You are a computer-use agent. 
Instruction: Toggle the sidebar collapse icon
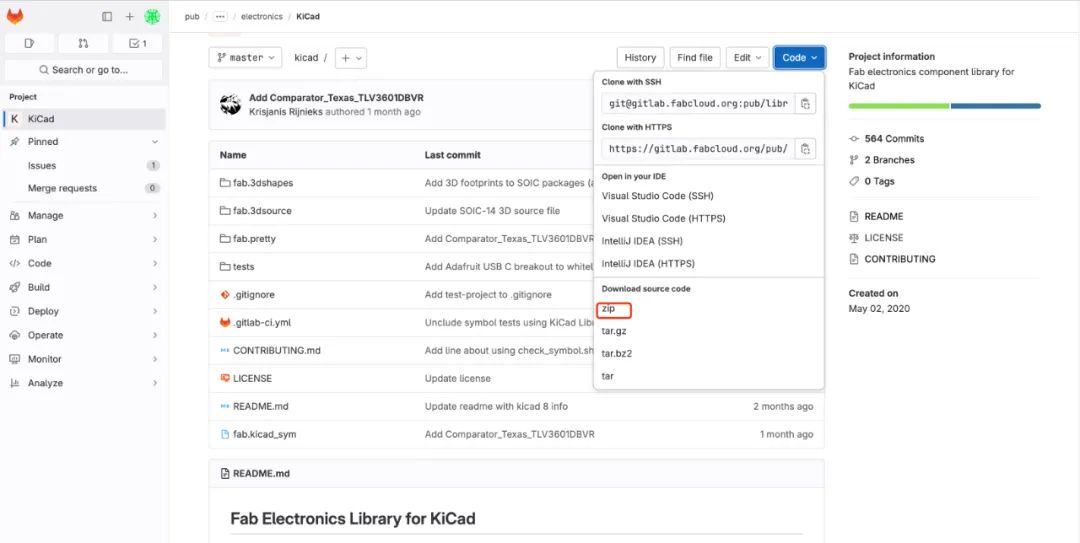pos(107,17)
